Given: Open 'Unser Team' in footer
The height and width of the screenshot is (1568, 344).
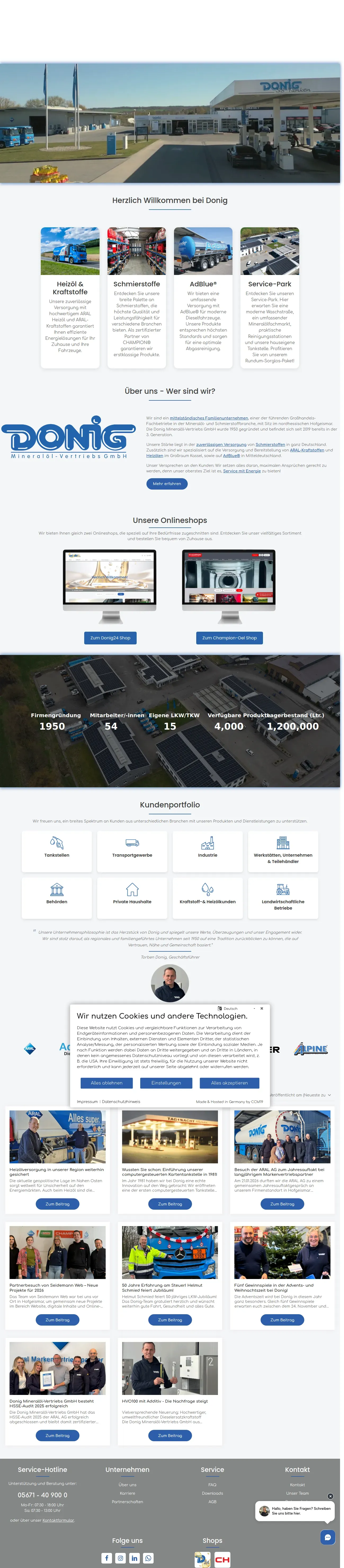Looking at the screenshot, I should pos(298,1493).
